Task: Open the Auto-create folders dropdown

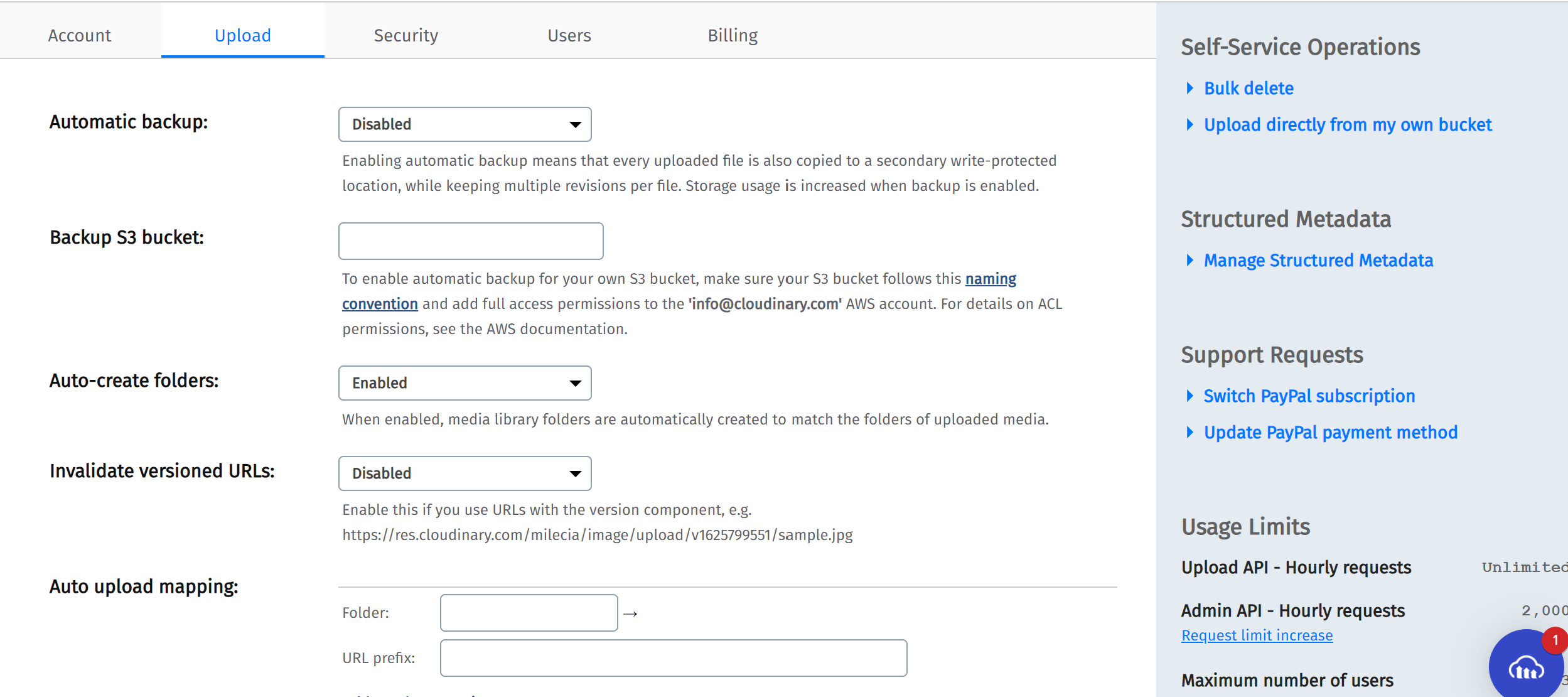Action: click(x=464, y=382)
